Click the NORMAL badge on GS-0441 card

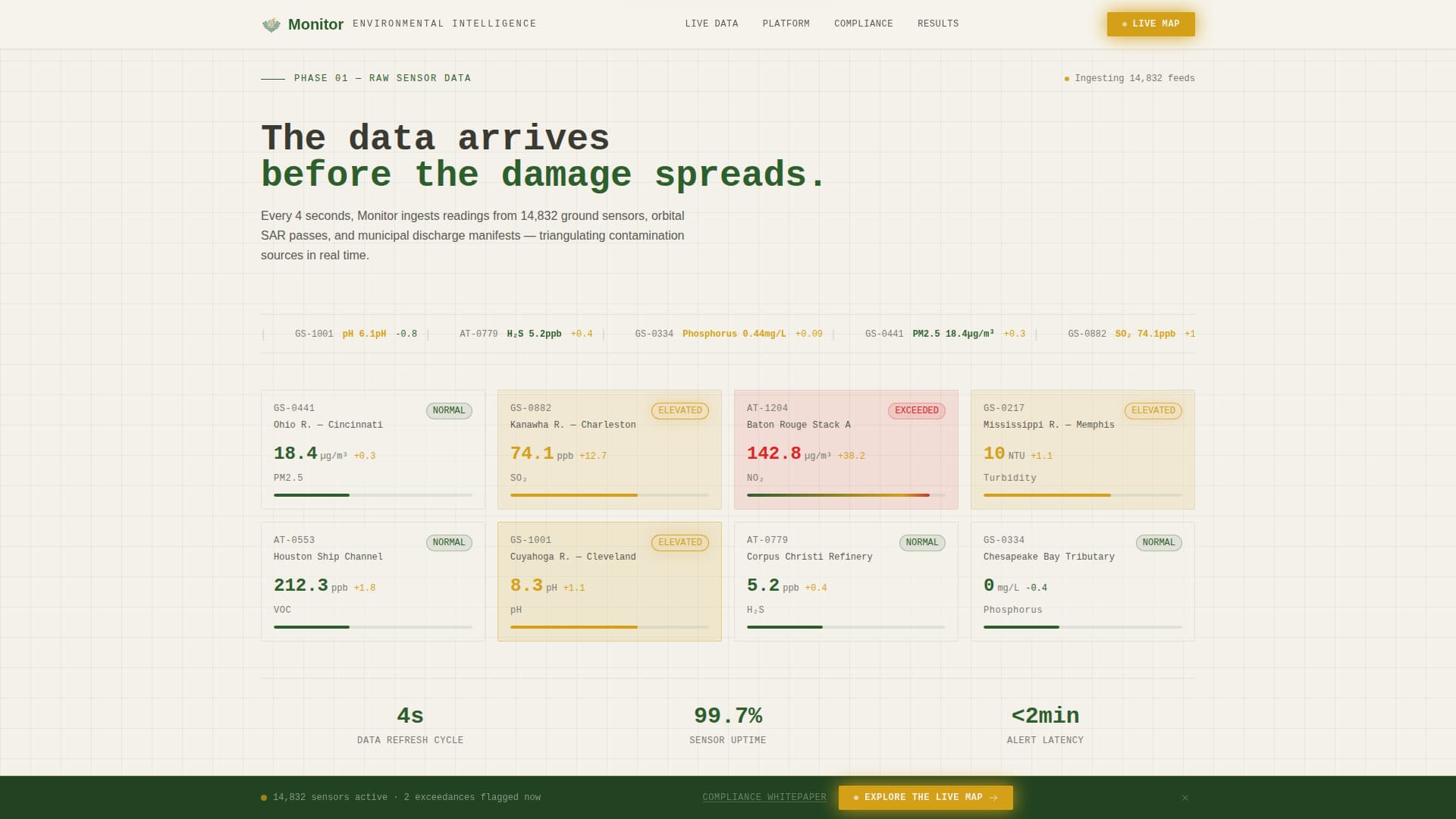[449, 411]
